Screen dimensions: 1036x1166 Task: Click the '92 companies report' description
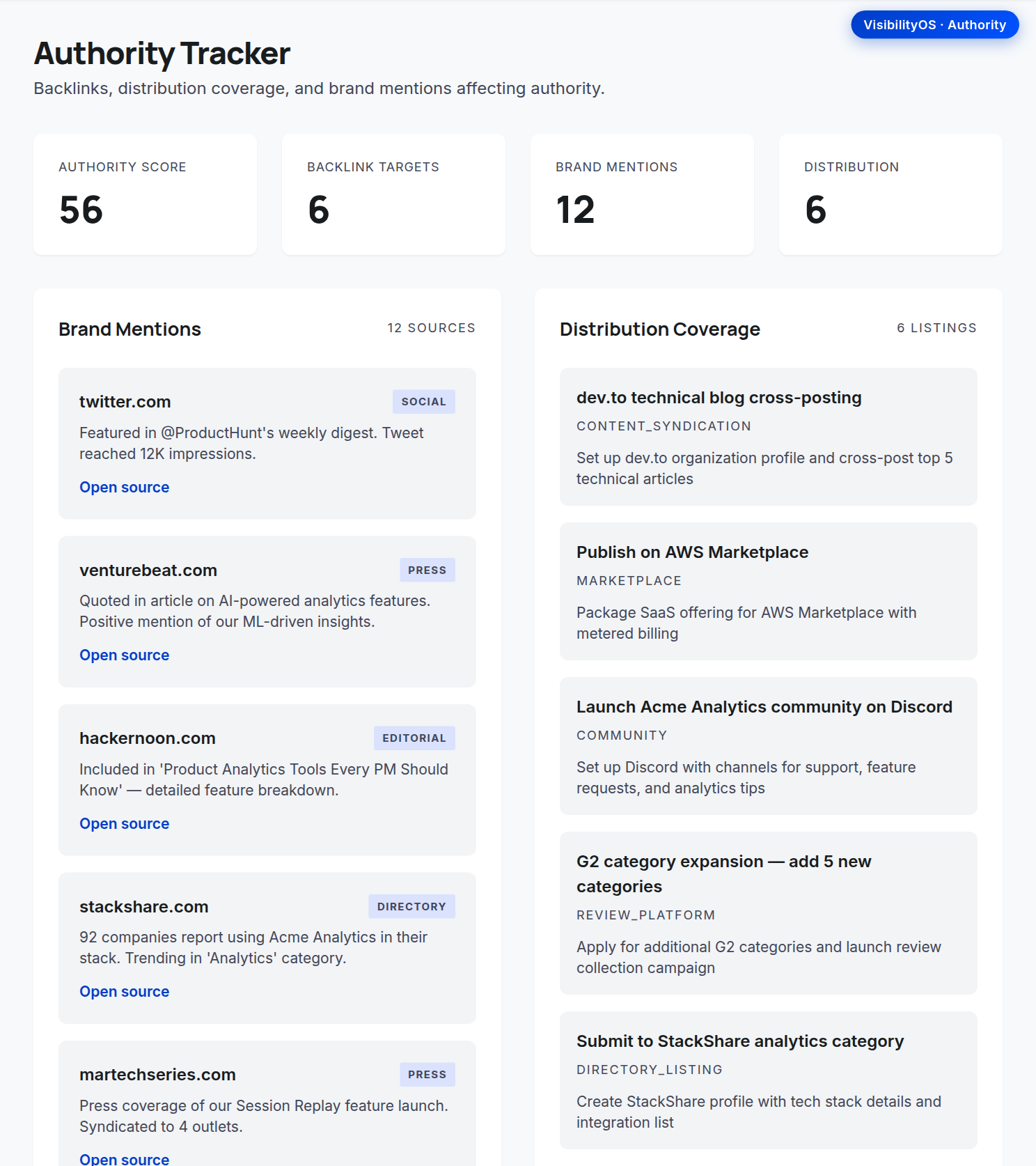pos(253,948)
